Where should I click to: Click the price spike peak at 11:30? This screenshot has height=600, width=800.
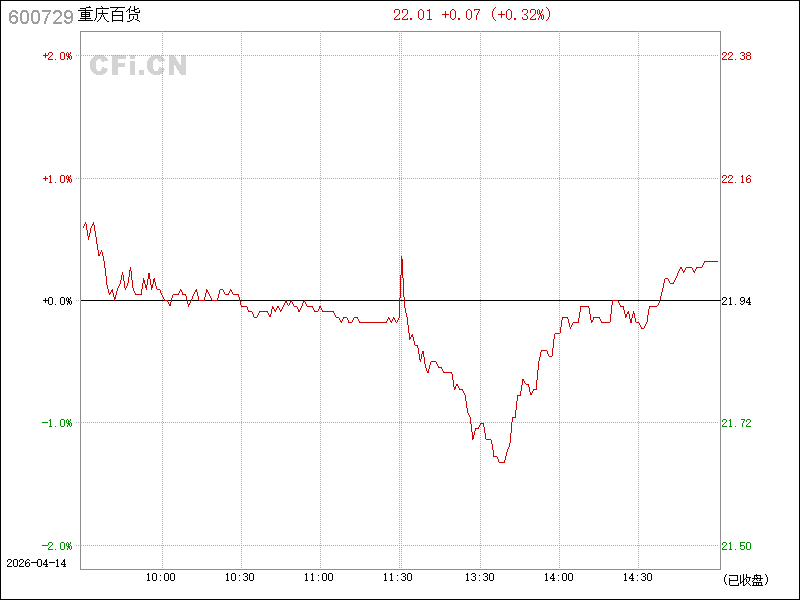(402, 257)
